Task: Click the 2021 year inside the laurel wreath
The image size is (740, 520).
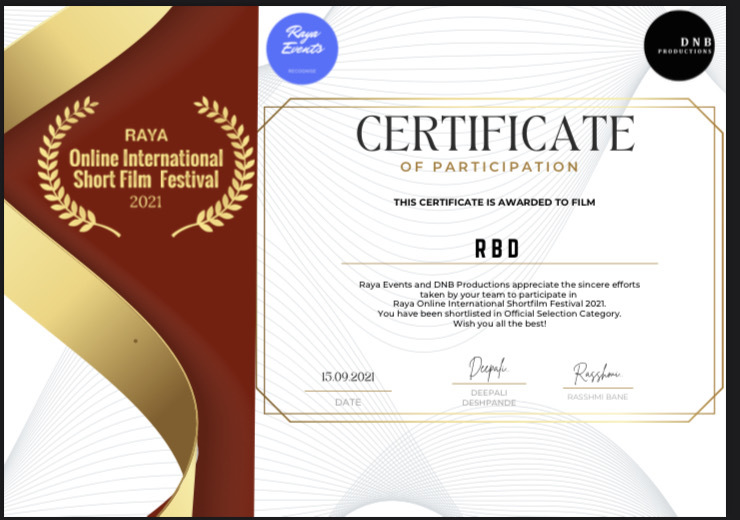Action: [146, 202]
